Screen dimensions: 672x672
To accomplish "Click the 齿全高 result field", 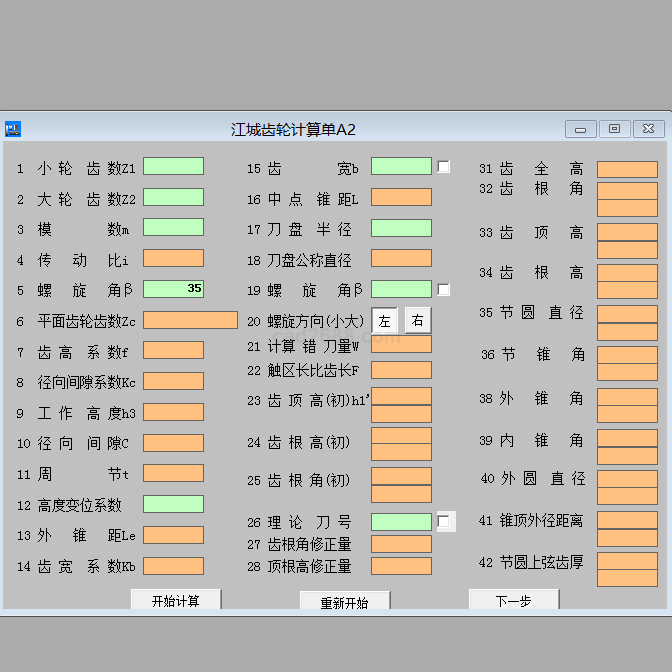I will point(627,169).
